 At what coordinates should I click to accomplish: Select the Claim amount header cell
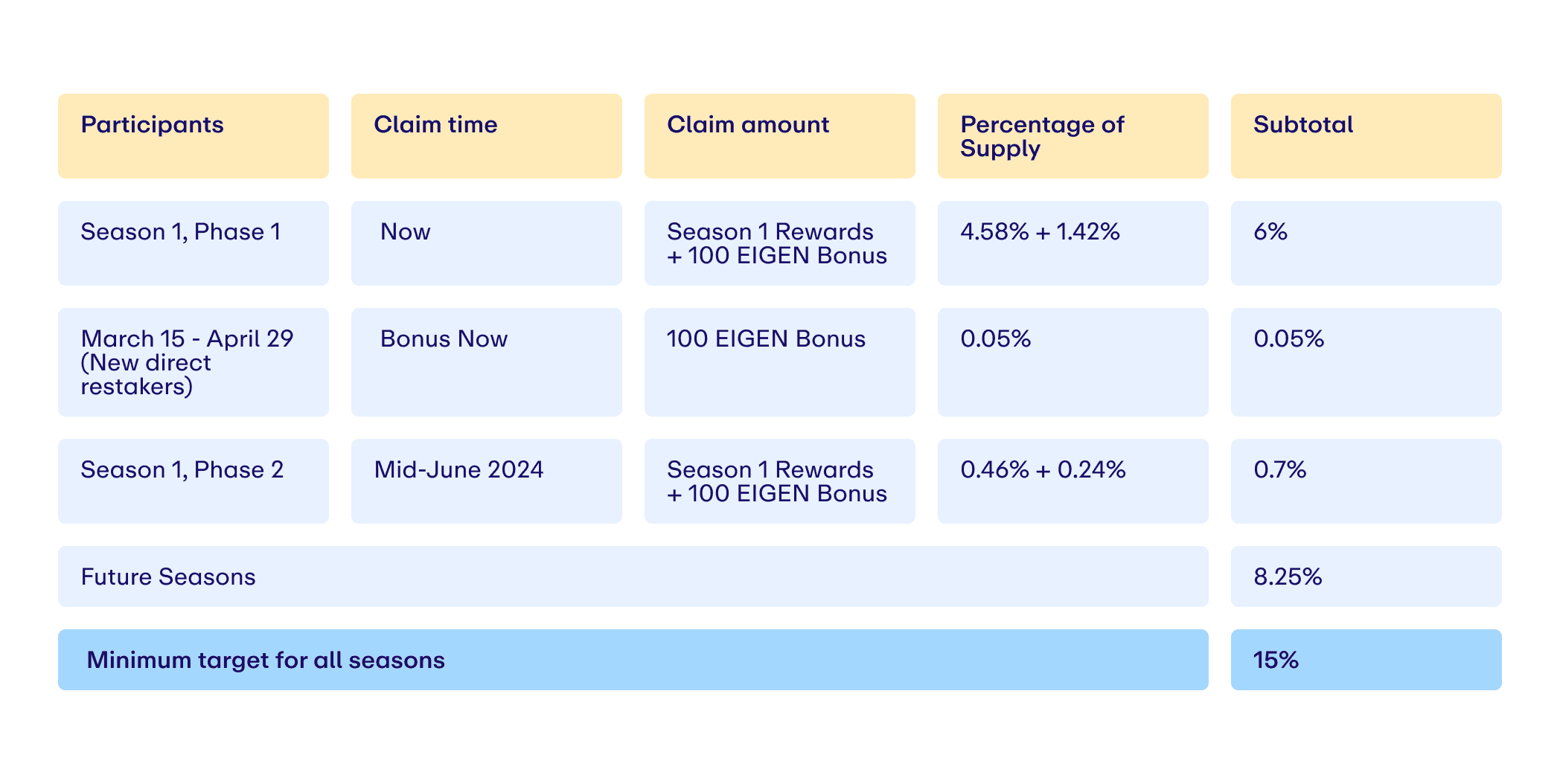click(779, 135)
